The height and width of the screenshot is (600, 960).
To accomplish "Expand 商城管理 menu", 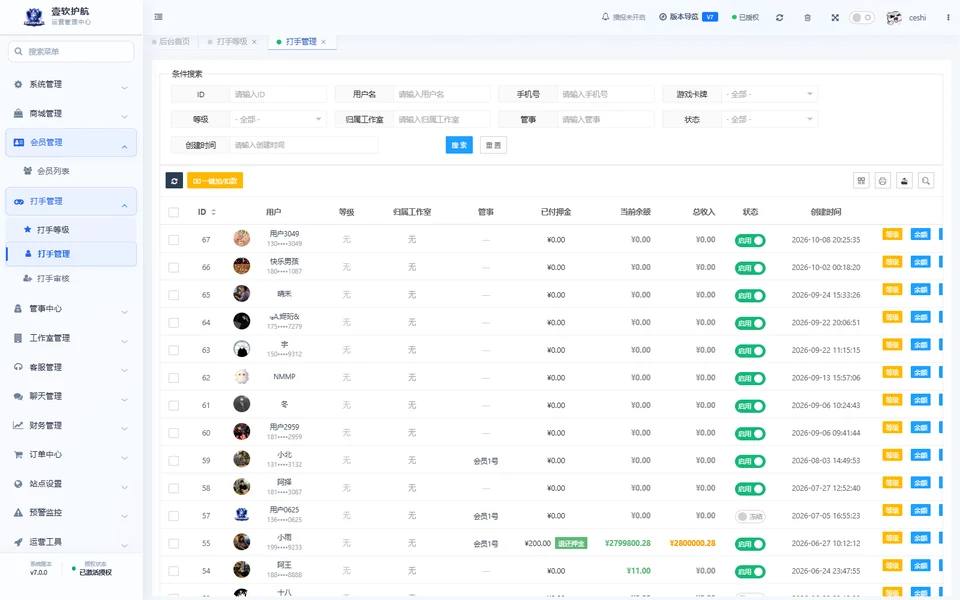I will point(72,114).
